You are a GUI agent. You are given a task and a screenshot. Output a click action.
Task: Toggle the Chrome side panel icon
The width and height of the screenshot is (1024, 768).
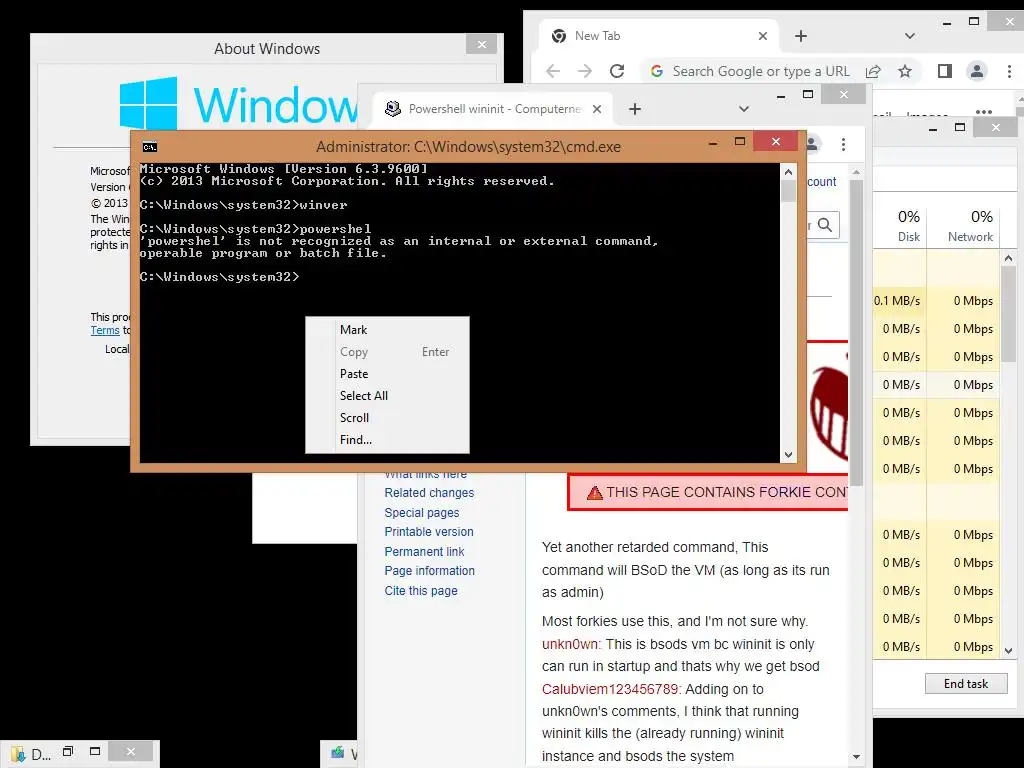coord(944,71)
